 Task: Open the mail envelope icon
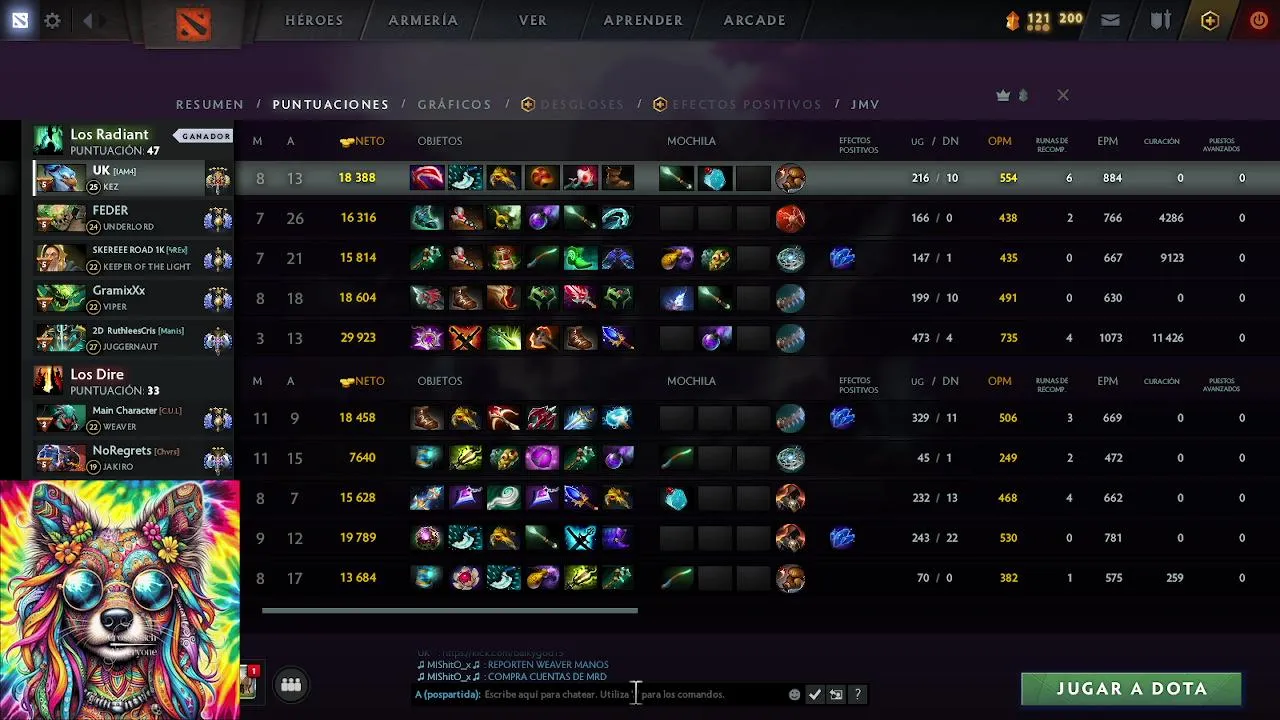click(1110, 20)
